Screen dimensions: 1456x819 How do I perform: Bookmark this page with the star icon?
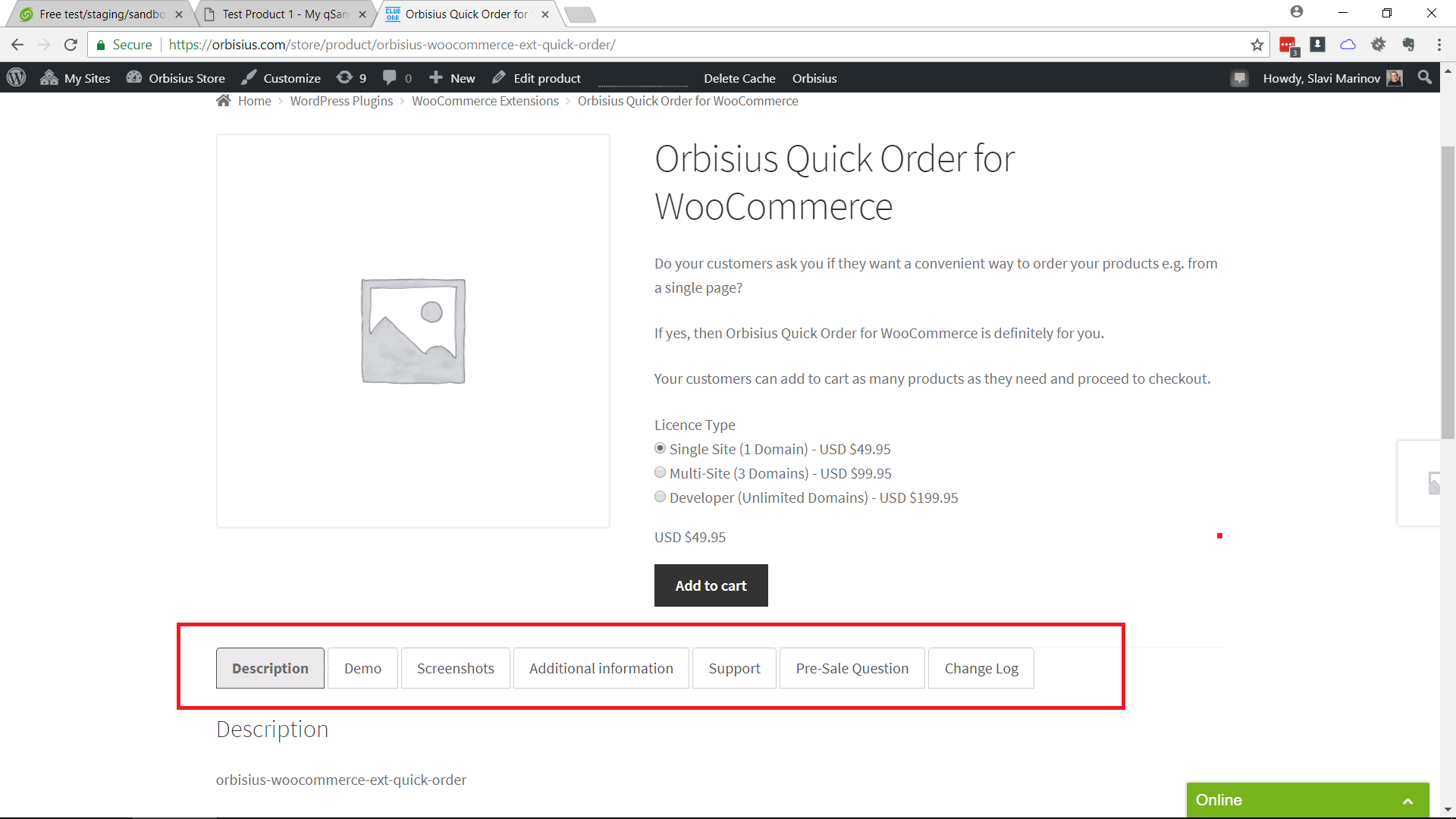[1257, 45]
